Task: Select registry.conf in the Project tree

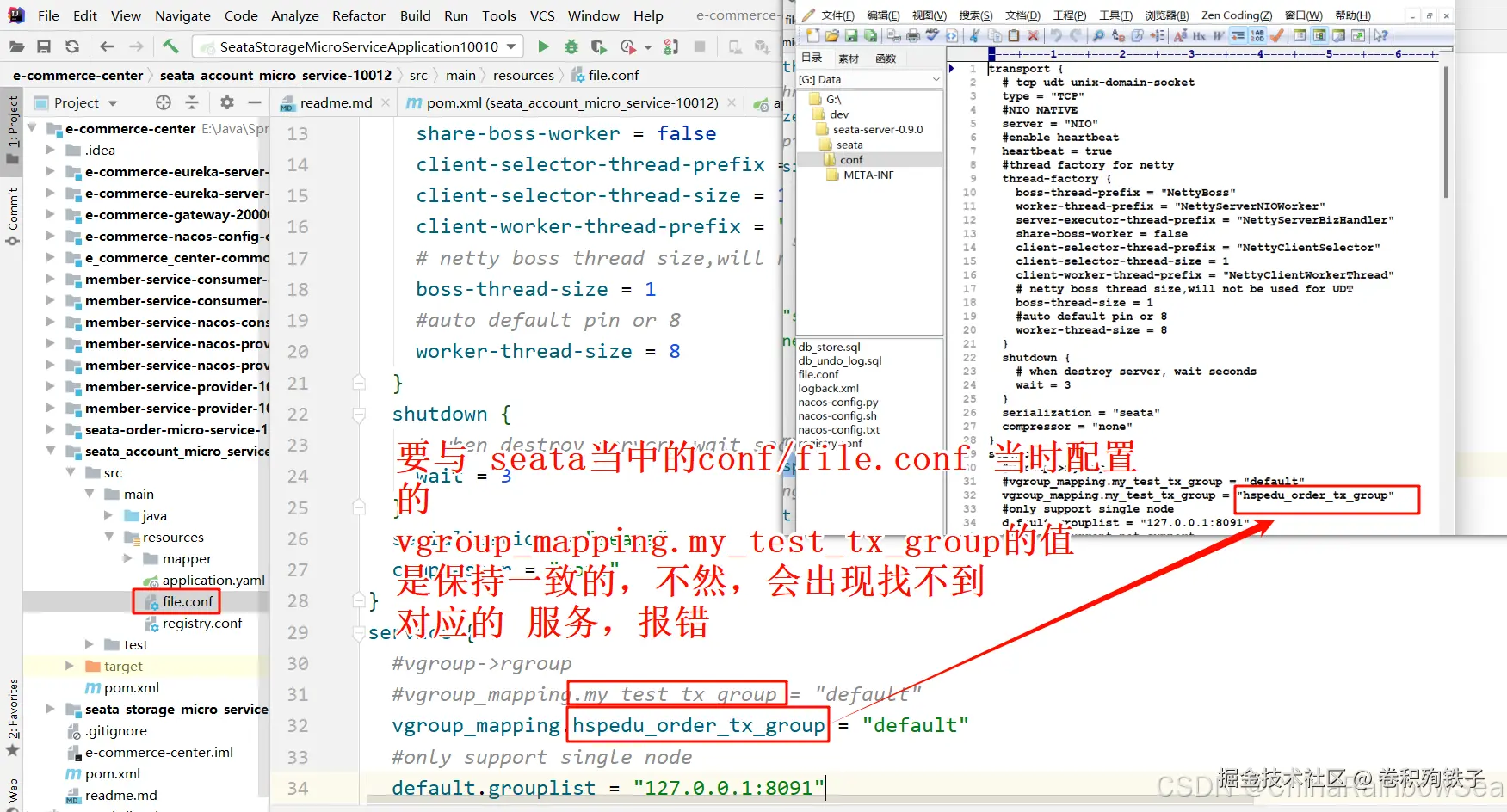Action: [x=202, y=623]
